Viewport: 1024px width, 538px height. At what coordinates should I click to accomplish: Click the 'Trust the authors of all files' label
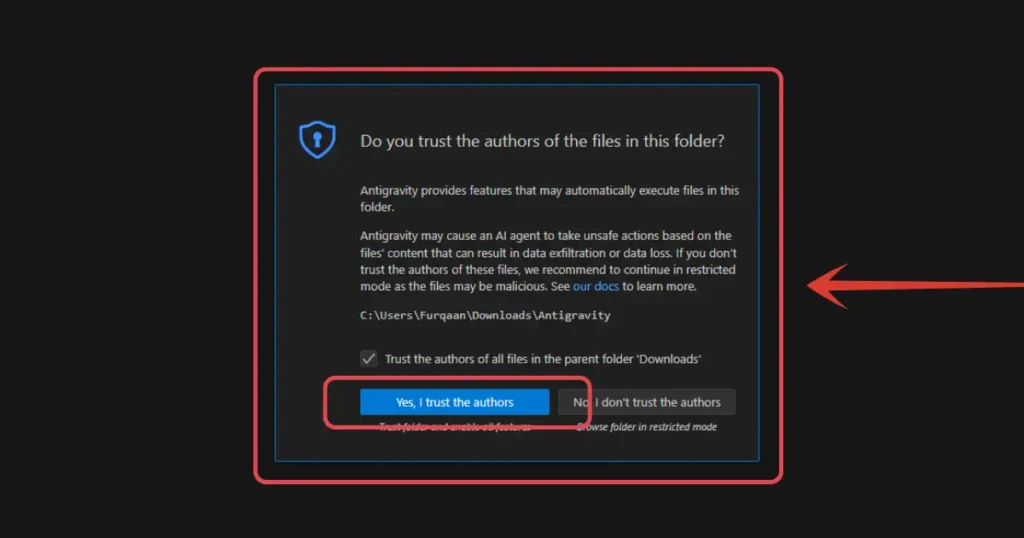[543, 359]
